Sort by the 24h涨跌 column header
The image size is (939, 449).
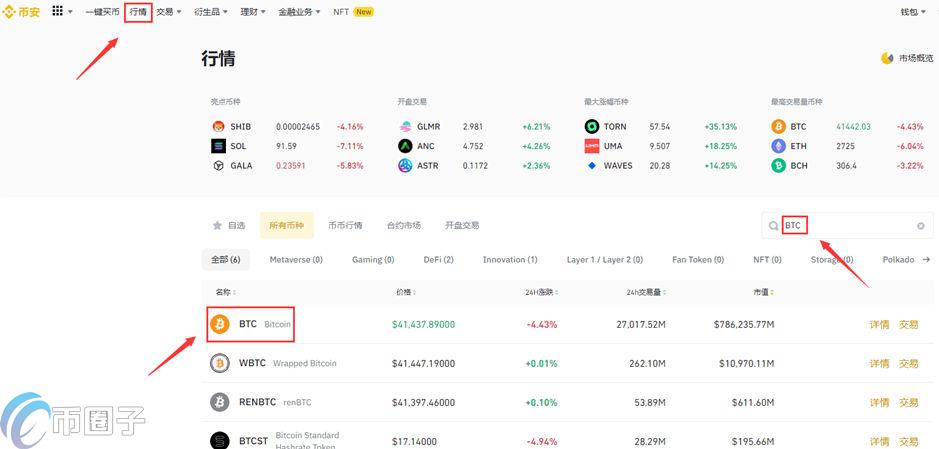[541, 293]
